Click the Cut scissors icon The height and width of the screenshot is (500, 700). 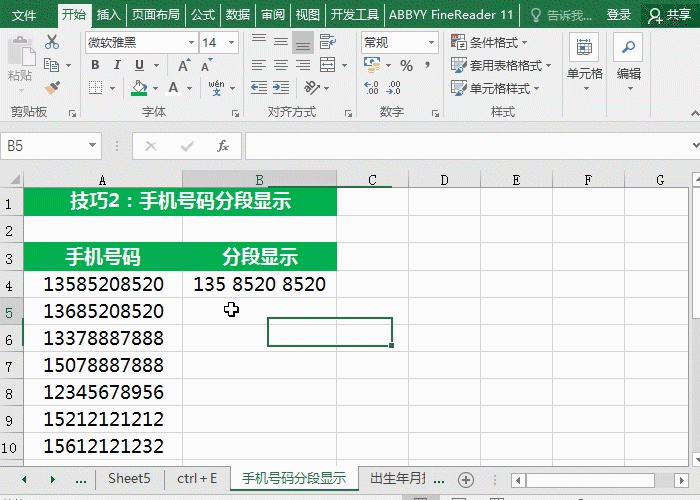(52, 43)
